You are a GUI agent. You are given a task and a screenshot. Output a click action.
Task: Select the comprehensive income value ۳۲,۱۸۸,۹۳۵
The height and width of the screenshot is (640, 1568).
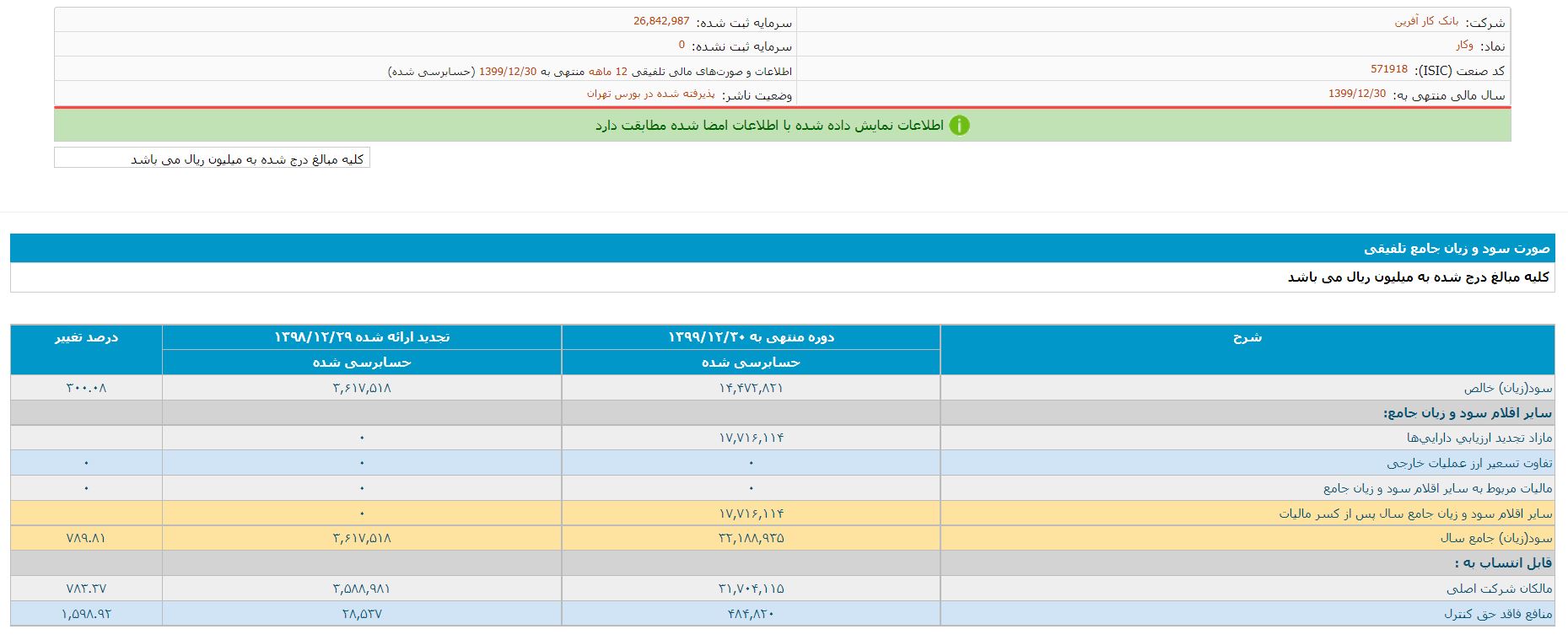[x=751, y=538]
